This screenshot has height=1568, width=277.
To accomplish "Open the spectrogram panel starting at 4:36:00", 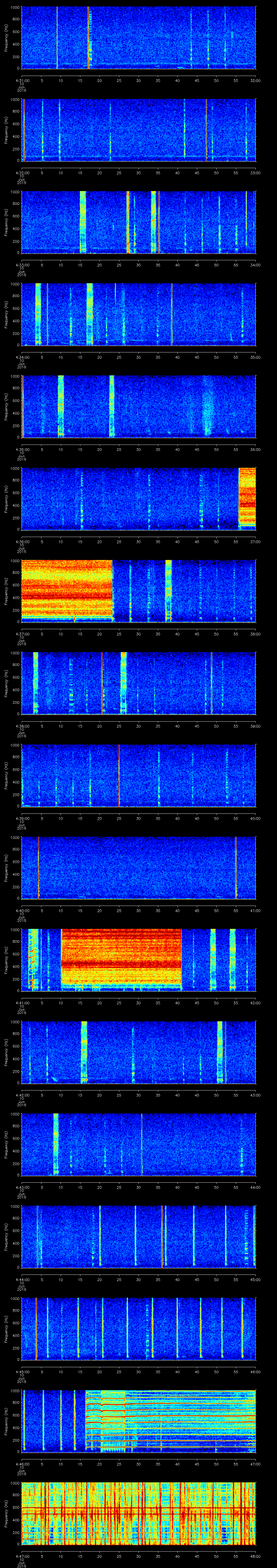I will [x=139, y=499].
